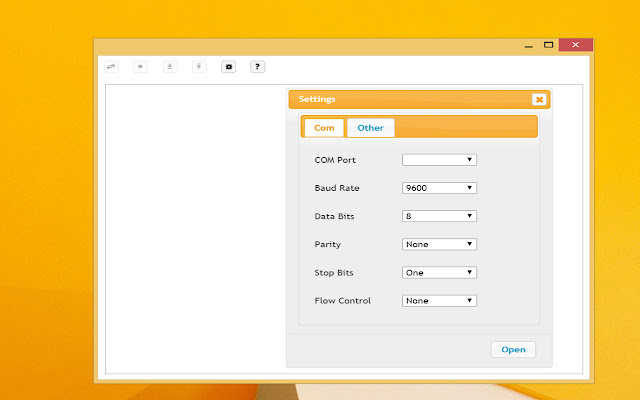Screen dimensions: 640x400
Task: Click the 'COM Port' label
Action: coord(335,160)
